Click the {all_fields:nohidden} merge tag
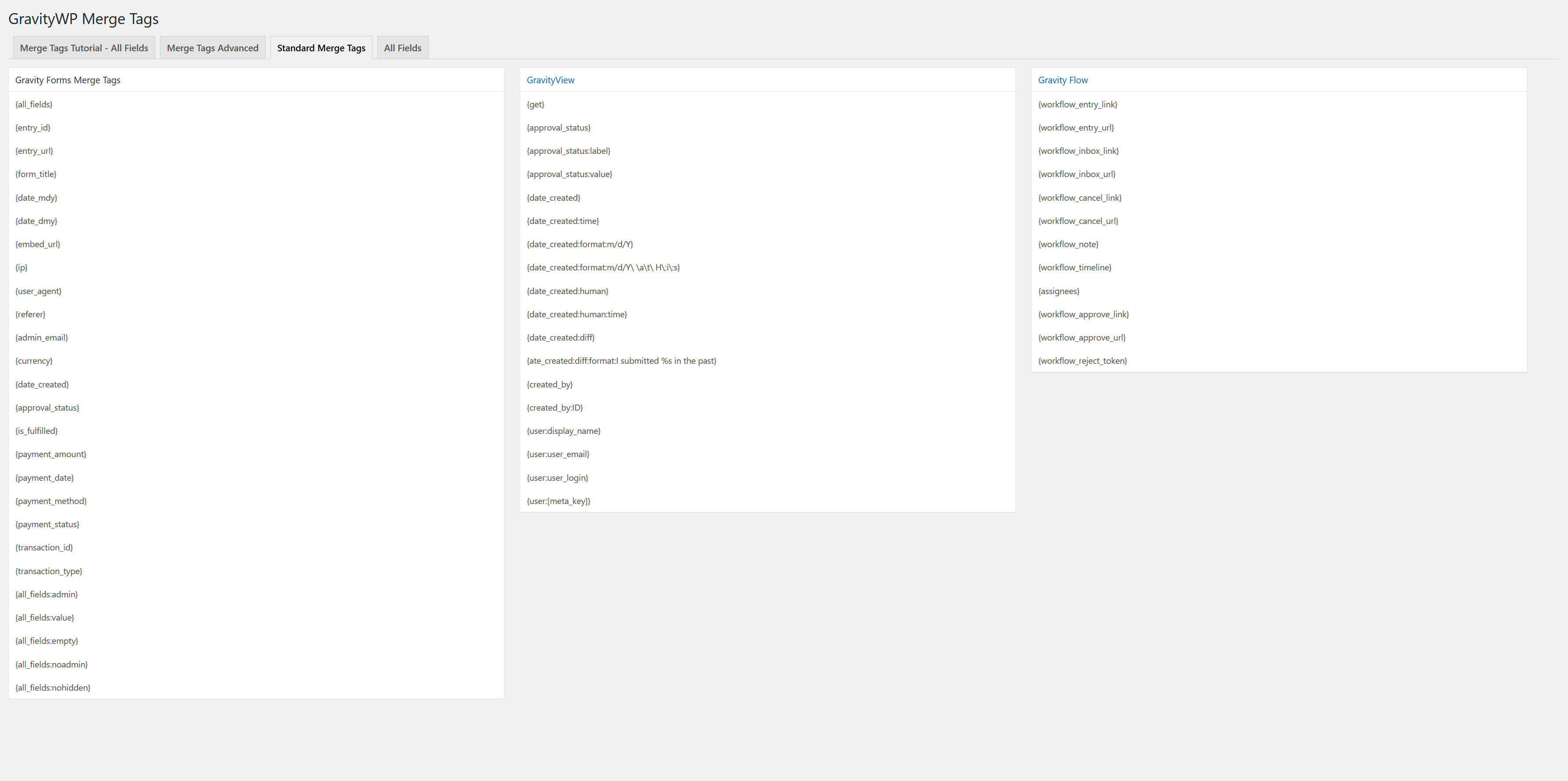1568x781 pixels. (53, 687)
